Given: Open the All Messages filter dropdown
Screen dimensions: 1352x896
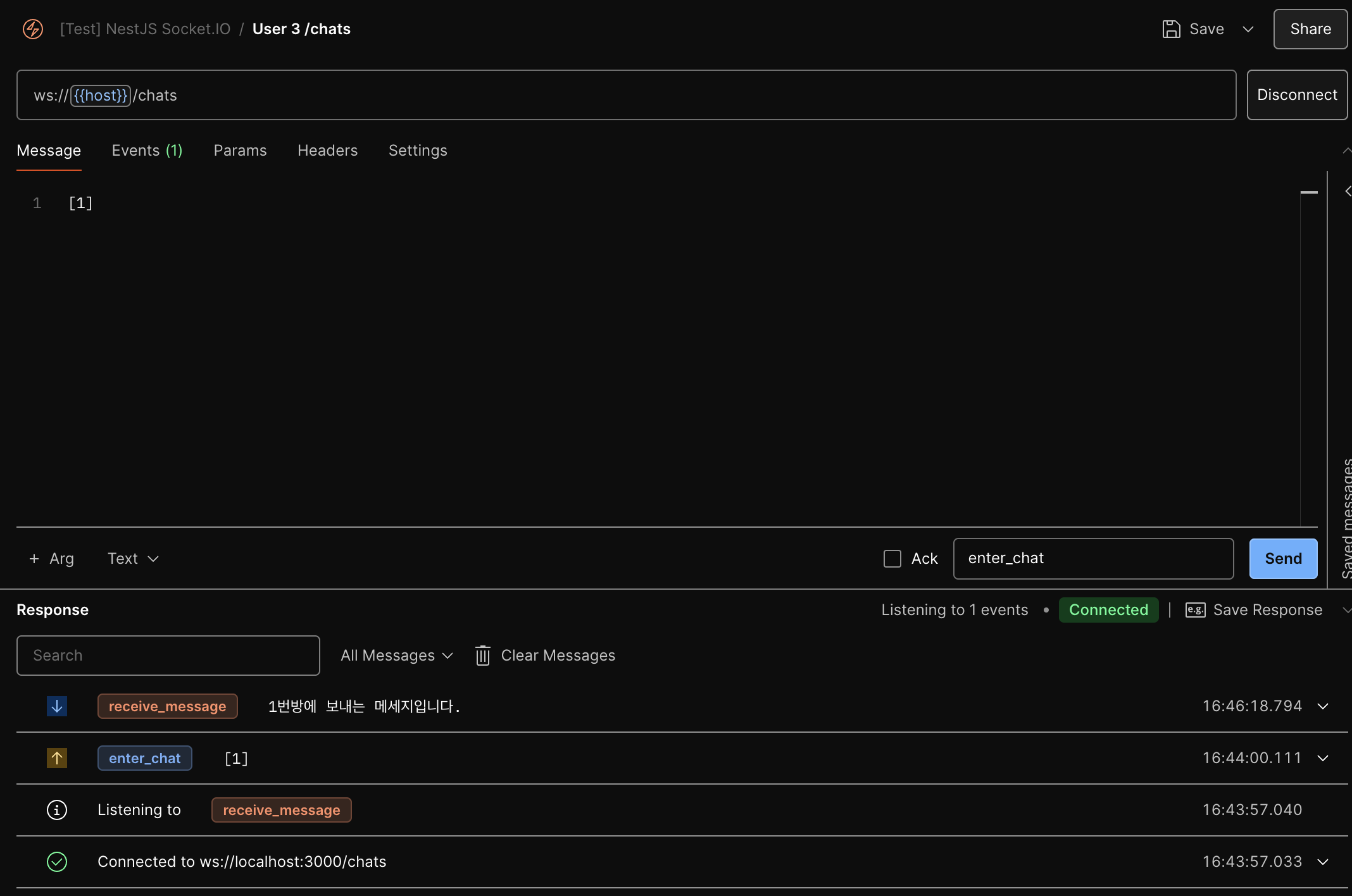Looking at the screenshot, I should [x=397, y=656].
